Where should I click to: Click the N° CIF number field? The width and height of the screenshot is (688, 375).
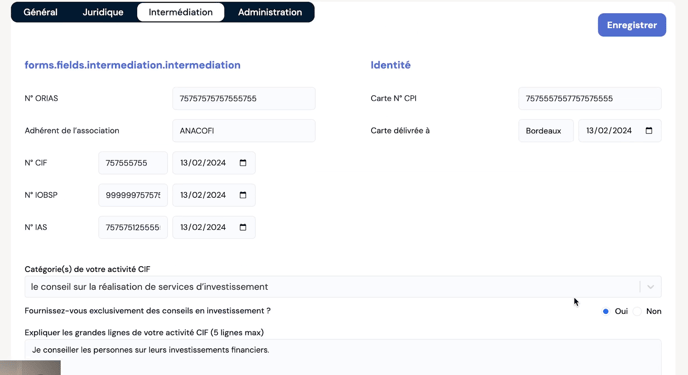coord(133,163)
